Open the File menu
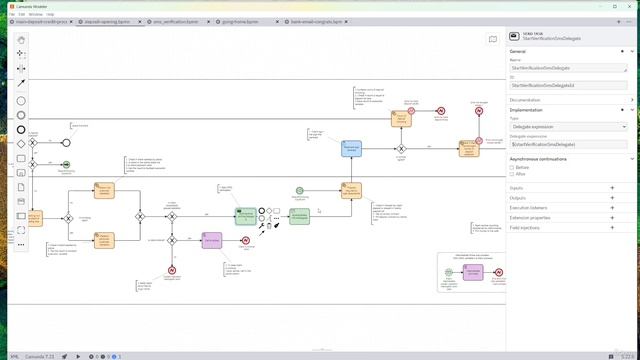The height and width of the screenshot is (360, 640). point(12,14)
